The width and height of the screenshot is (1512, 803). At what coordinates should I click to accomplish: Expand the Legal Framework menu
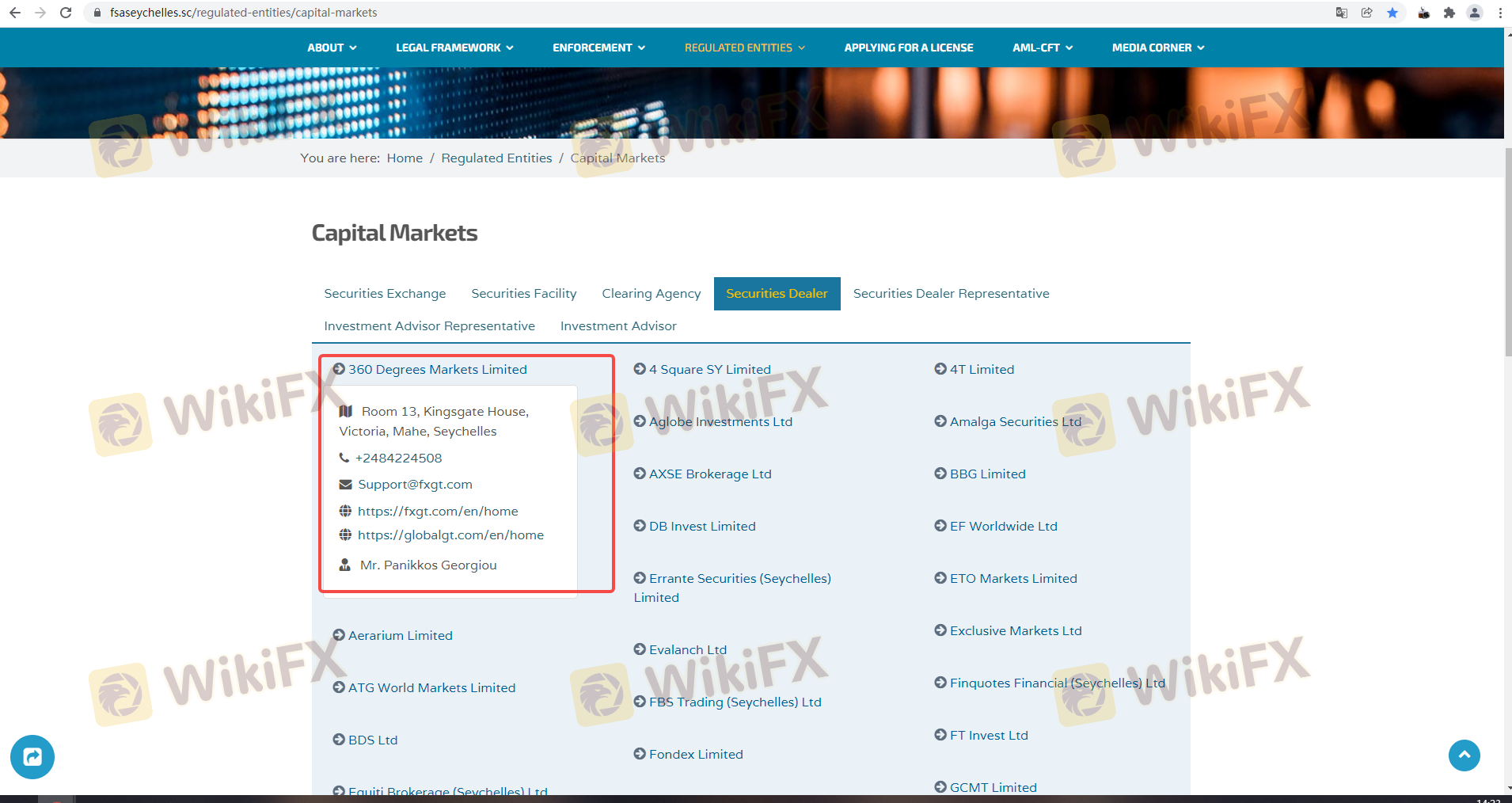point(454,48)
